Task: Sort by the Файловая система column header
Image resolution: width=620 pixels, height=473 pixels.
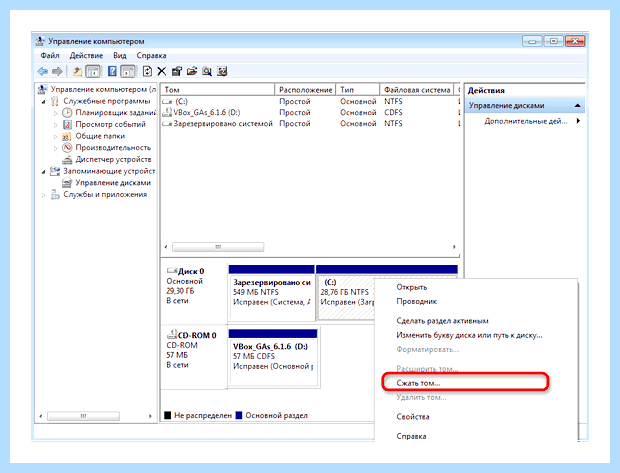Action: coord(417,90)
